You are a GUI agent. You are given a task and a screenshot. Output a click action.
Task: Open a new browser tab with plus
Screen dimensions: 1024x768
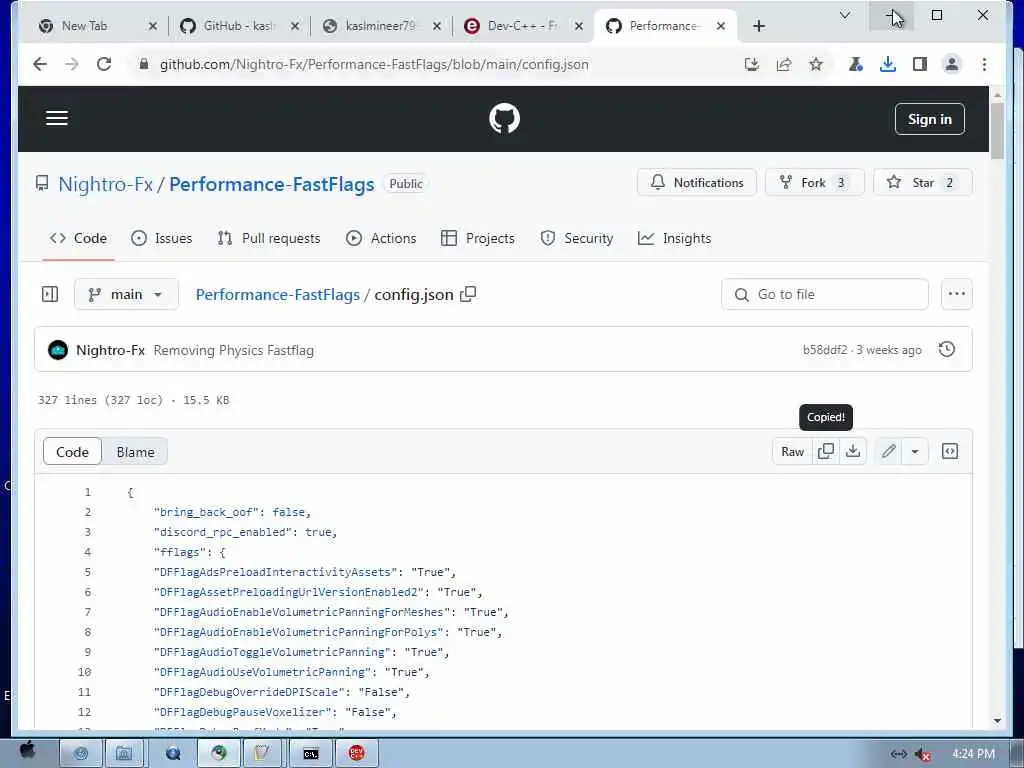758,26
